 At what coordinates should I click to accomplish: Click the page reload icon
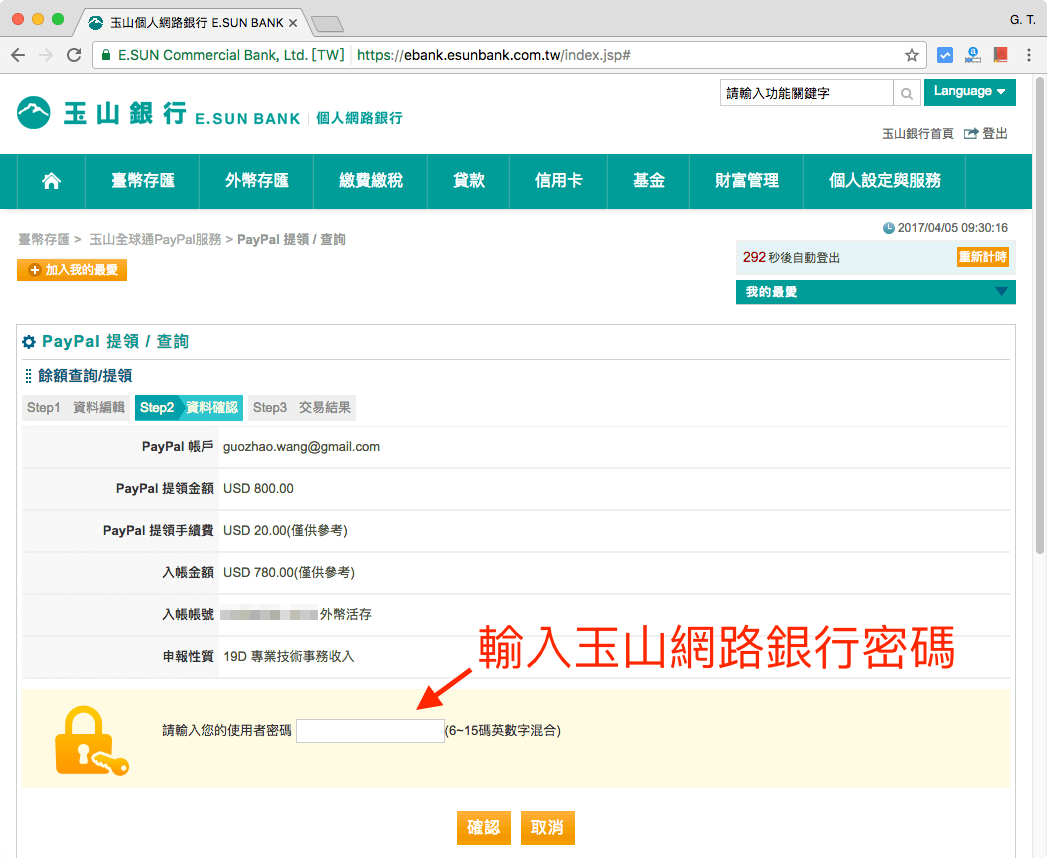pos(73,55)
